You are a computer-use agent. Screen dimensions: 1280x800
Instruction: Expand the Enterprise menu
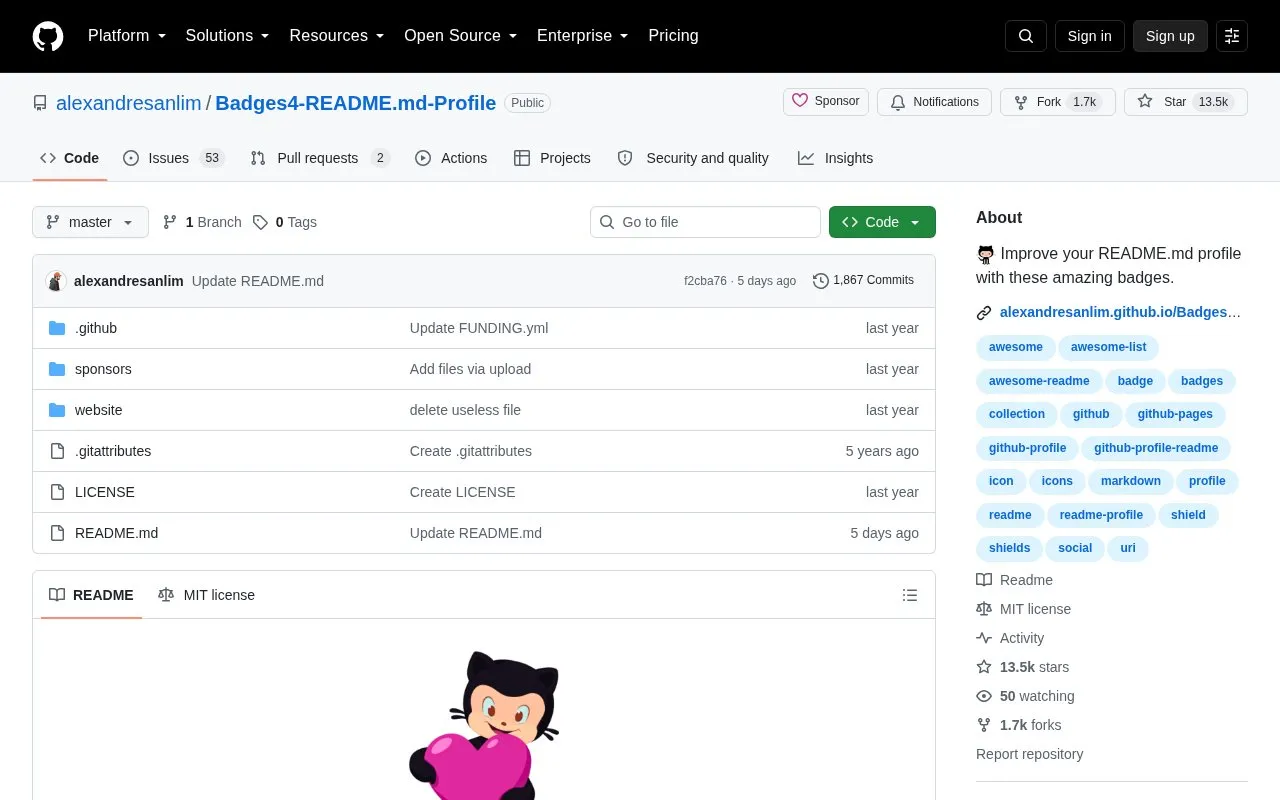(x=583, y=36)
